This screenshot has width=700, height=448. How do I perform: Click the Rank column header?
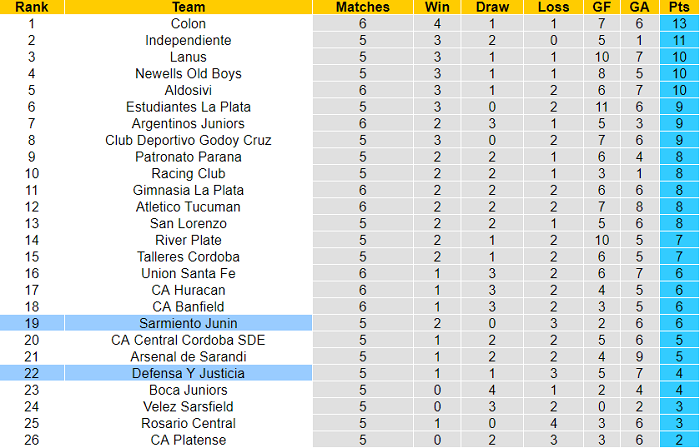pyautogui.click(x=31, y=7)
